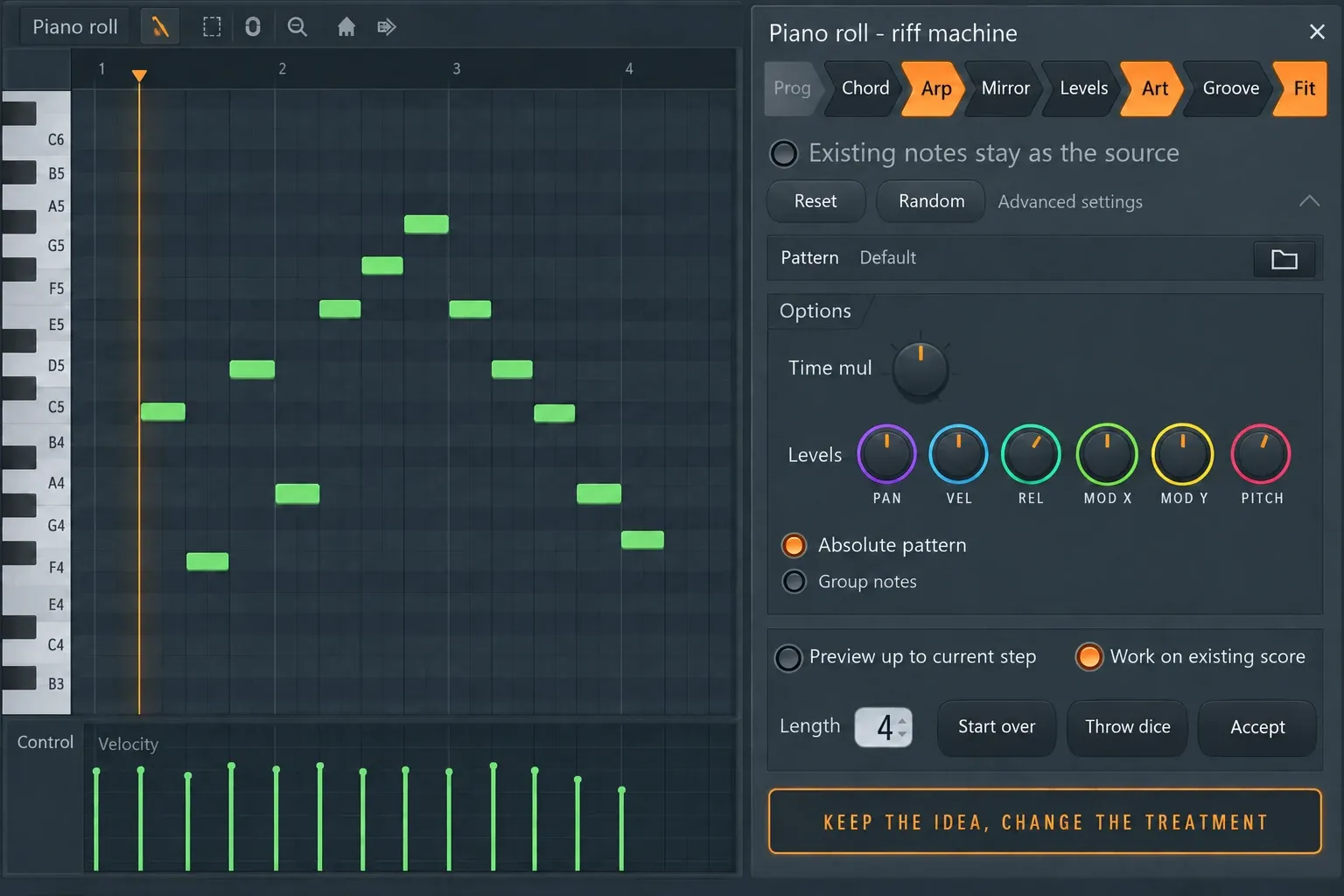Click the Options section header
1344x896 pixels.
coord(815,311)
